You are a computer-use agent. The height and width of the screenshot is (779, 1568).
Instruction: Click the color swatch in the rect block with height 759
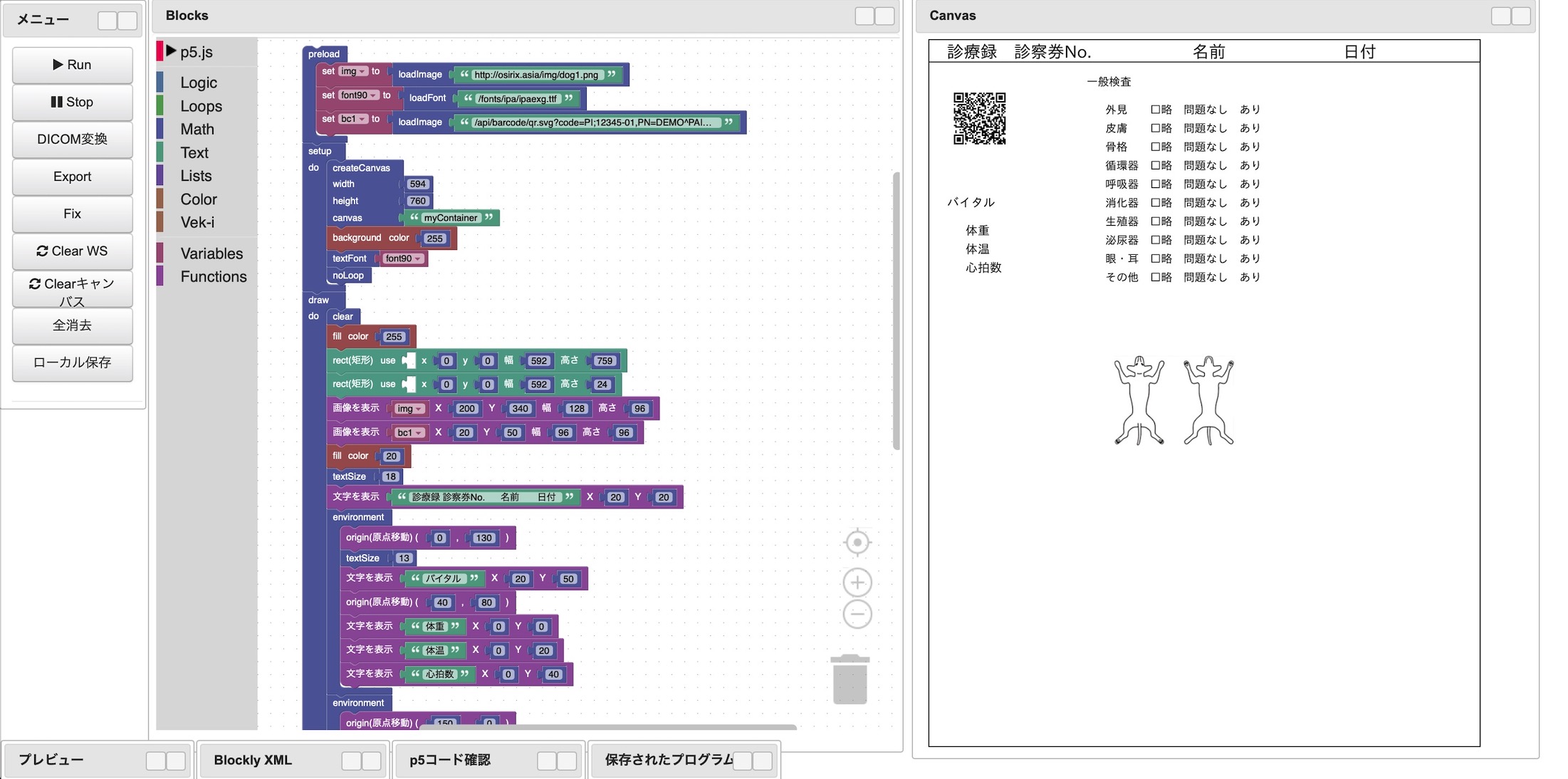(x=409, y=361)
